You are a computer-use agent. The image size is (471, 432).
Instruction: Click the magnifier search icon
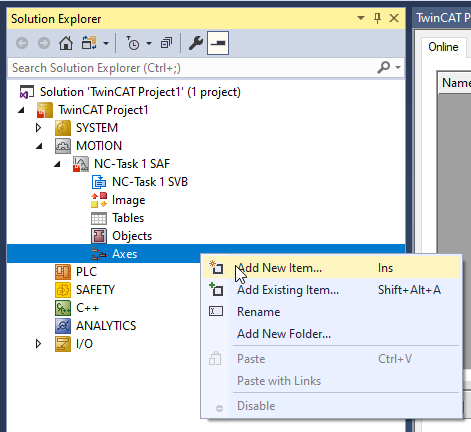(x=384, y=68)
